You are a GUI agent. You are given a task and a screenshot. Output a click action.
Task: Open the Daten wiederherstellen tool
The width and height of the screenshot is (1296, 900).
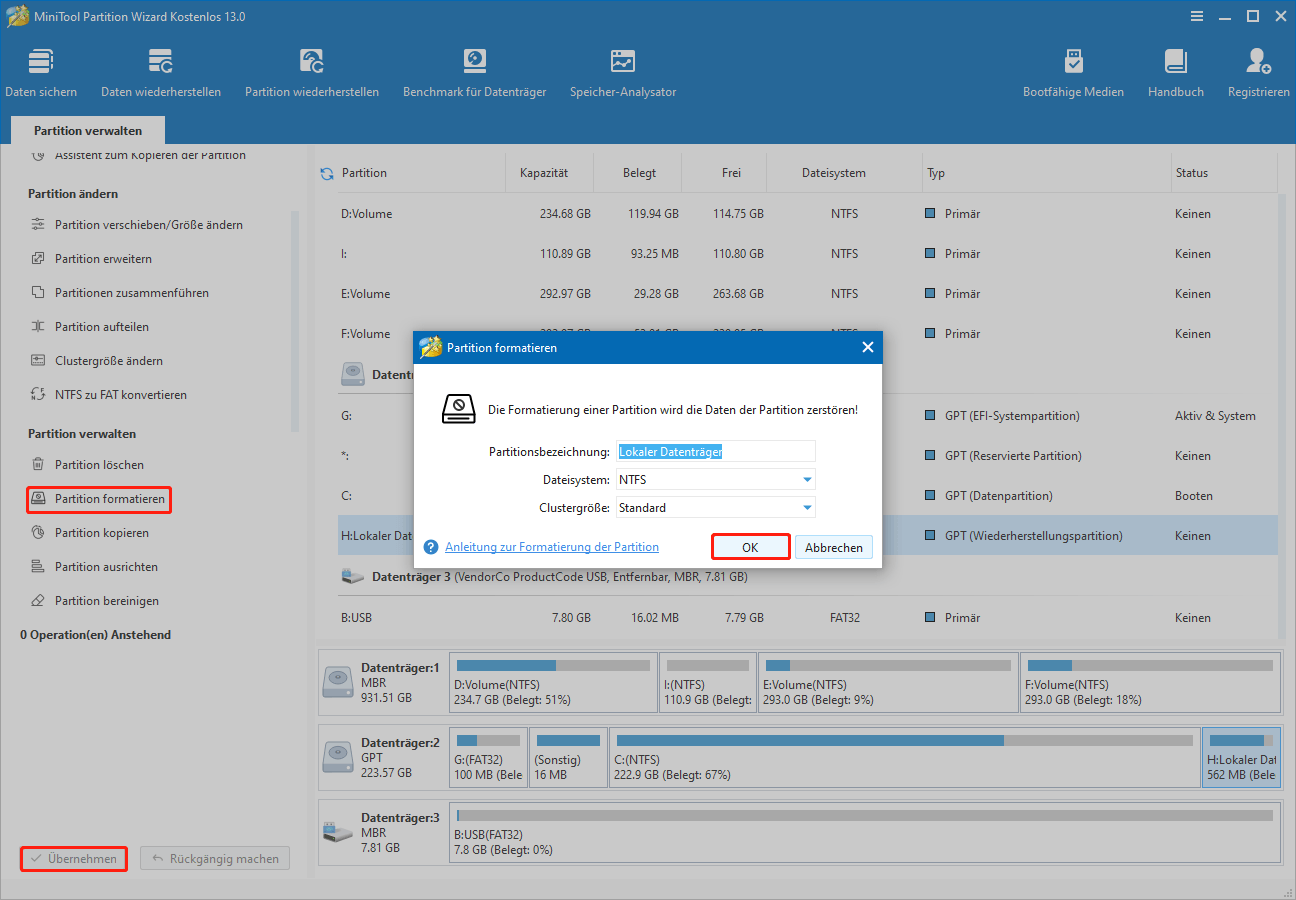(x=160, y=70)
